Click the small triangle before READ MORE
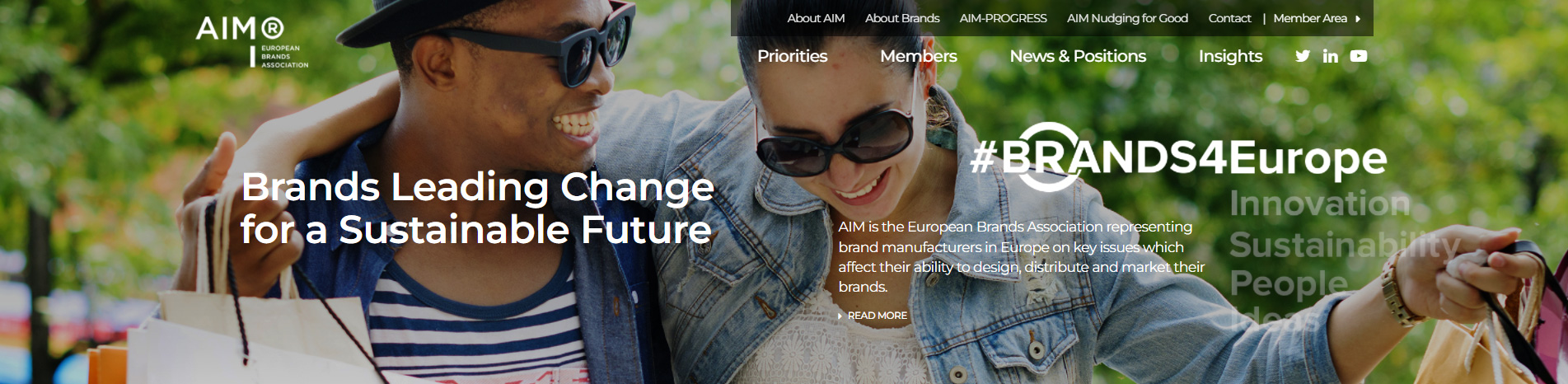This screenshot has width=1568, height=384. click(840, 316)
